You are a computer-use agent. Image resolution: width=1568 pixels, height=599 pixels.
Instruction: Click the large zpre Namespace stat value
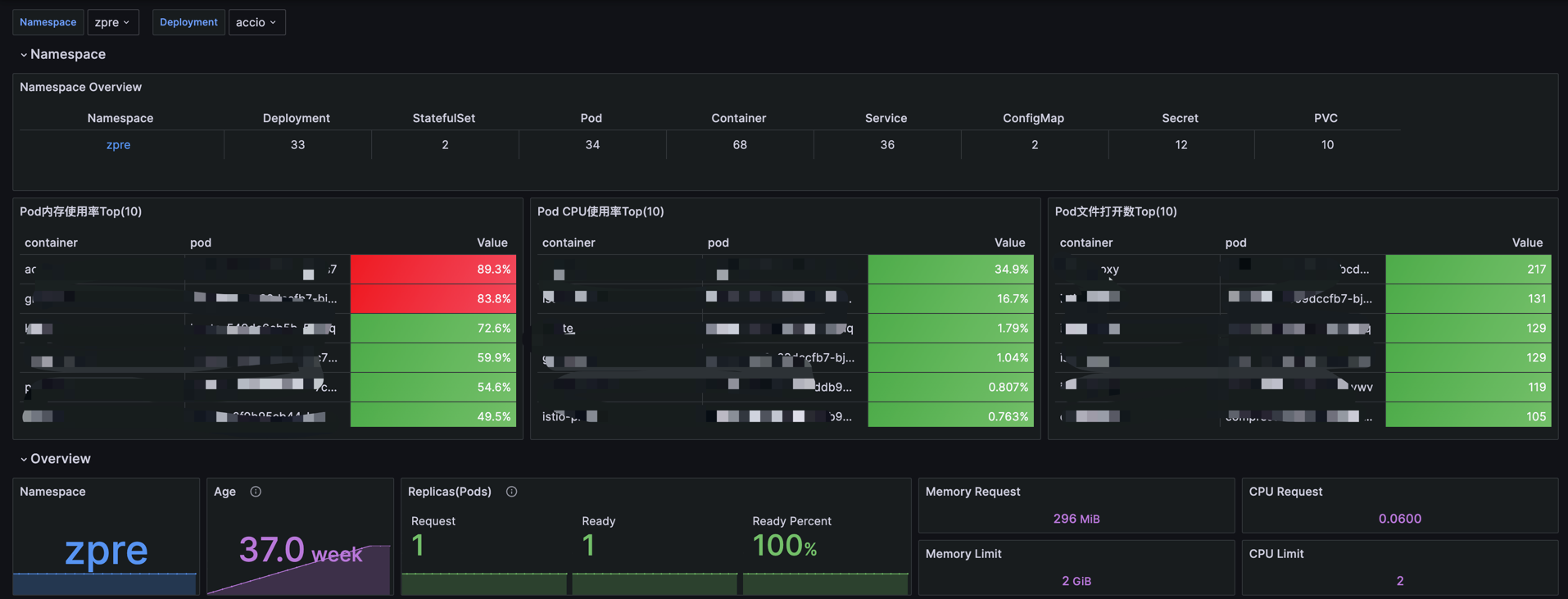pos(106,550)
